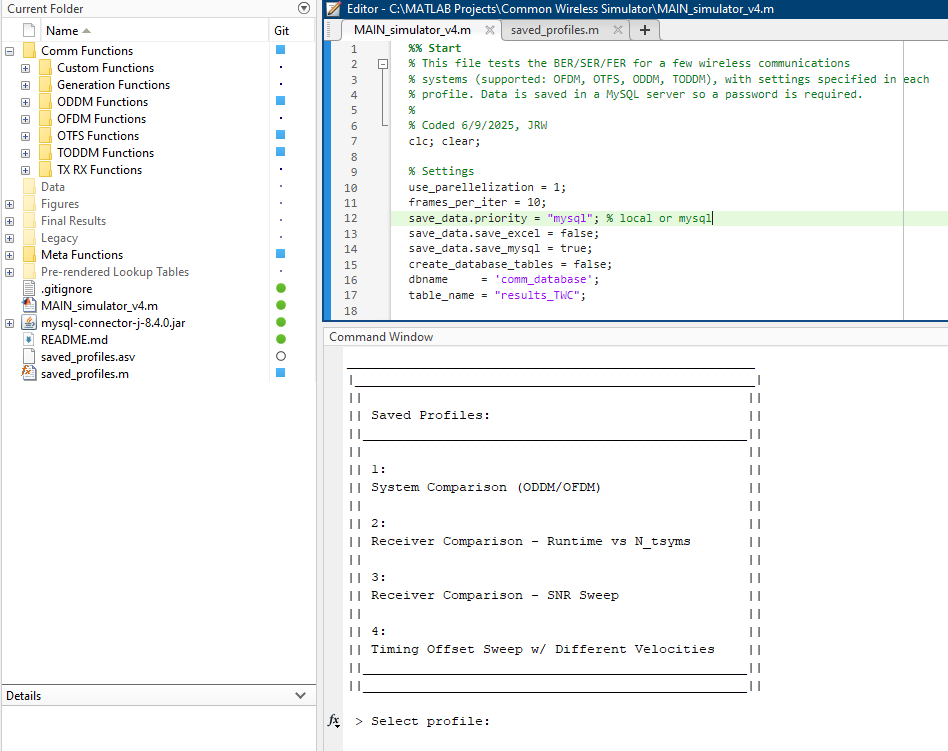Close the MAIN_simulator_v4.m tab

(490, 30)
